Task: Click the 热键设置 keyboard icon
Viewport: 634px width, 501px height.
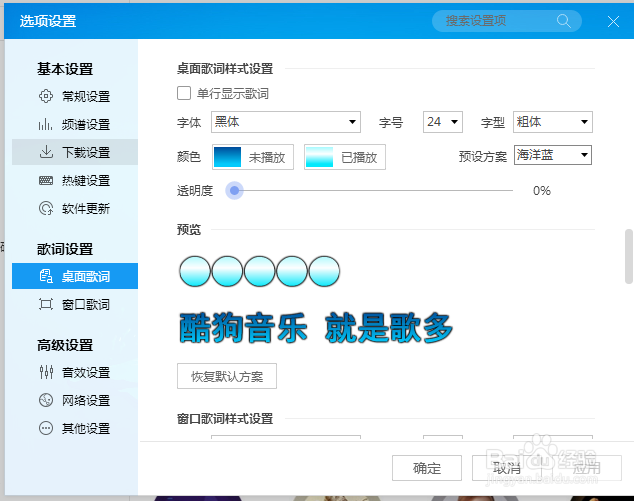Action: click(46, 180)
